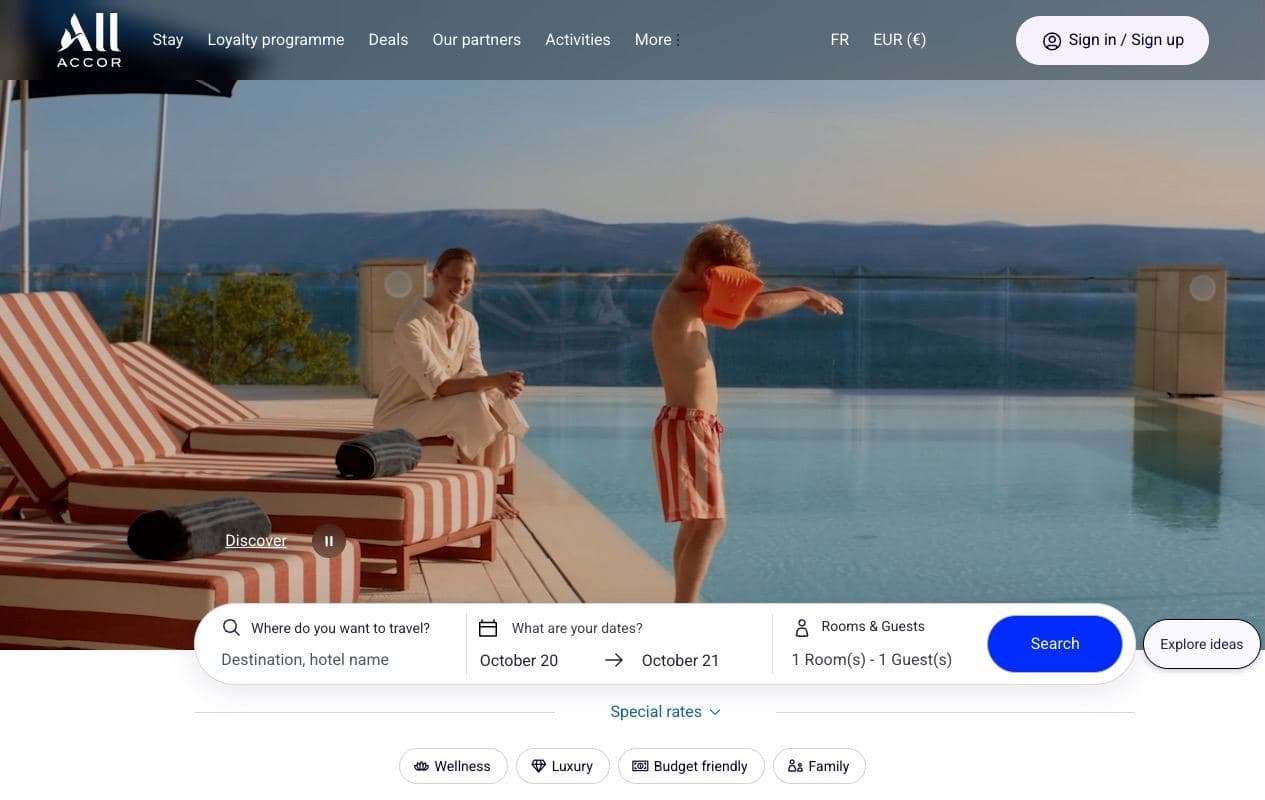This screenshot has width=1265, height=800.
Task: Select the October 20 check-in date
Action: coord(519,660)
